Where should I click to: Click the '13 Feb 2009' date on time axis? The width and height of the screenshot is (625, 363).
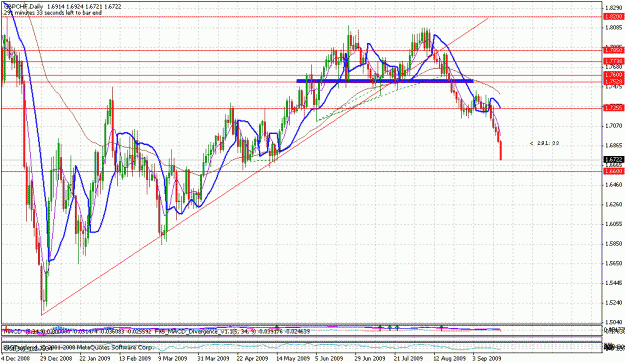[x=135, y=359]
